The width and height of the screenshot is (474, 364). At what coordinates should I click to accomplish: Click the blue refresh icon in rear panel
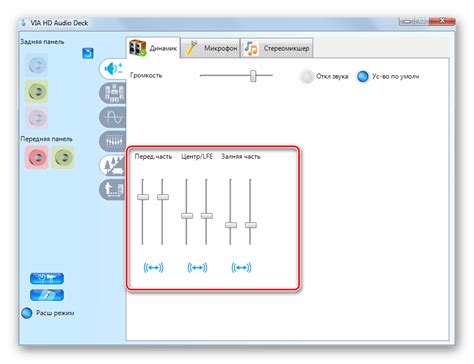[x=88, y=53]
